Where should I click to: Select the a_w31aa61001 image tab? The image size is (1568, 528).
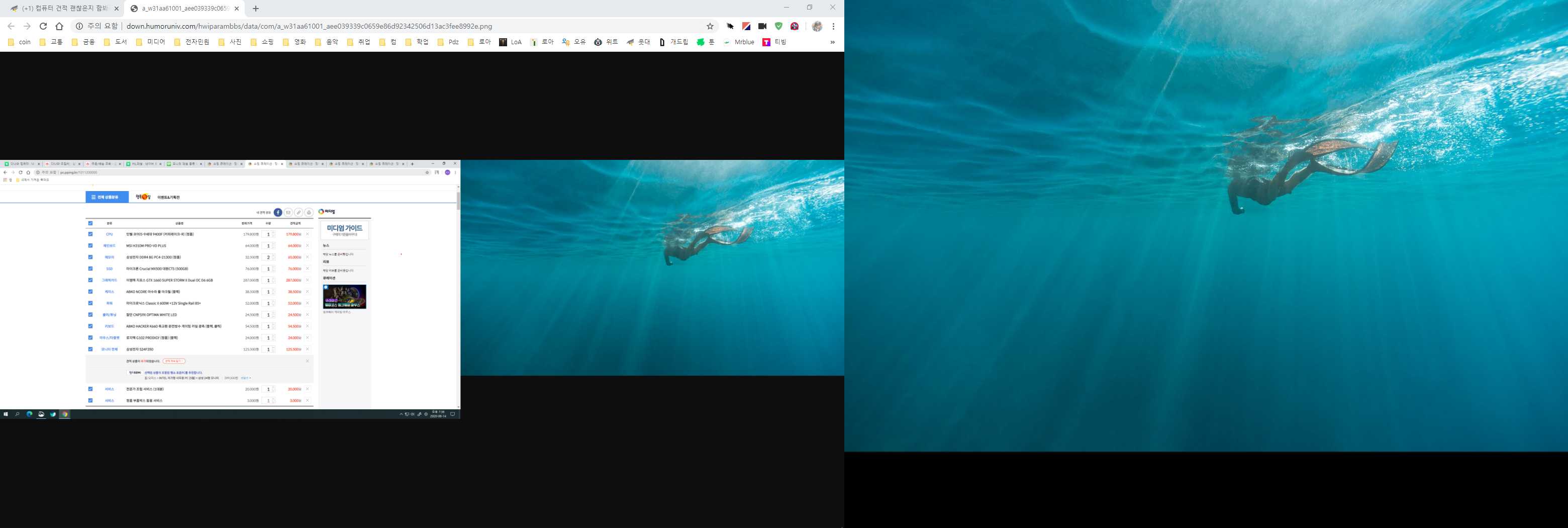click(184, 9)
